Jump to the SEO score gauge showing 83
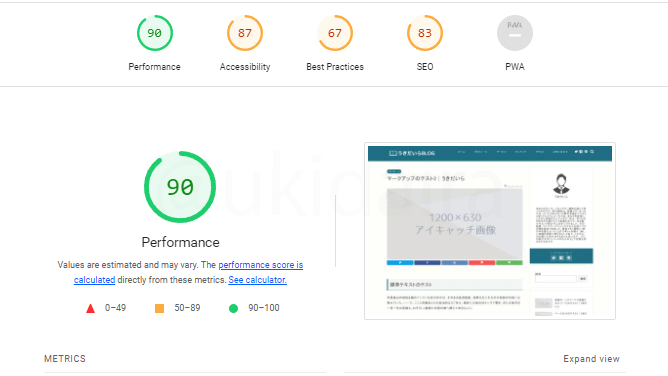 tap(425, 33)
